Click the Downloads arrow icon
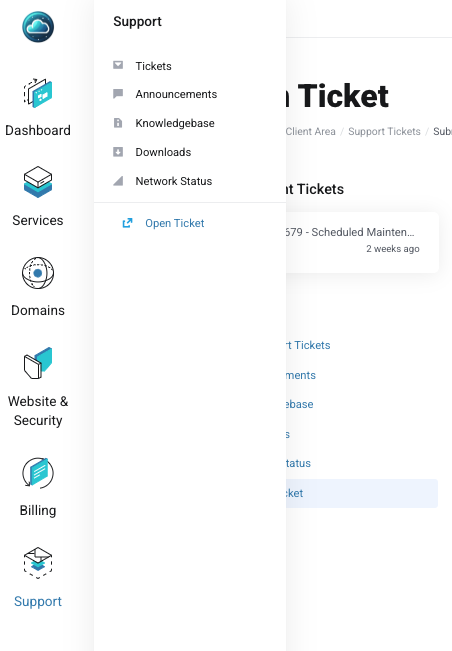This screenshot has width=452, height=651. point(118,152)
